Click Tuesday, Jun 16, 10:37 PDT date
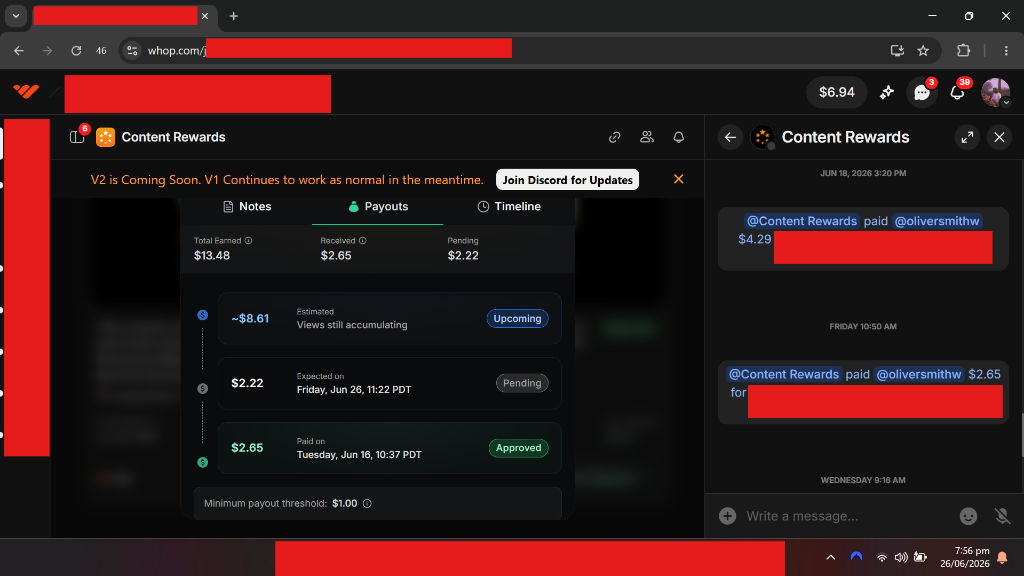Image resolution: width=1024 pixels, height=576 pixels. coord(359,455)
